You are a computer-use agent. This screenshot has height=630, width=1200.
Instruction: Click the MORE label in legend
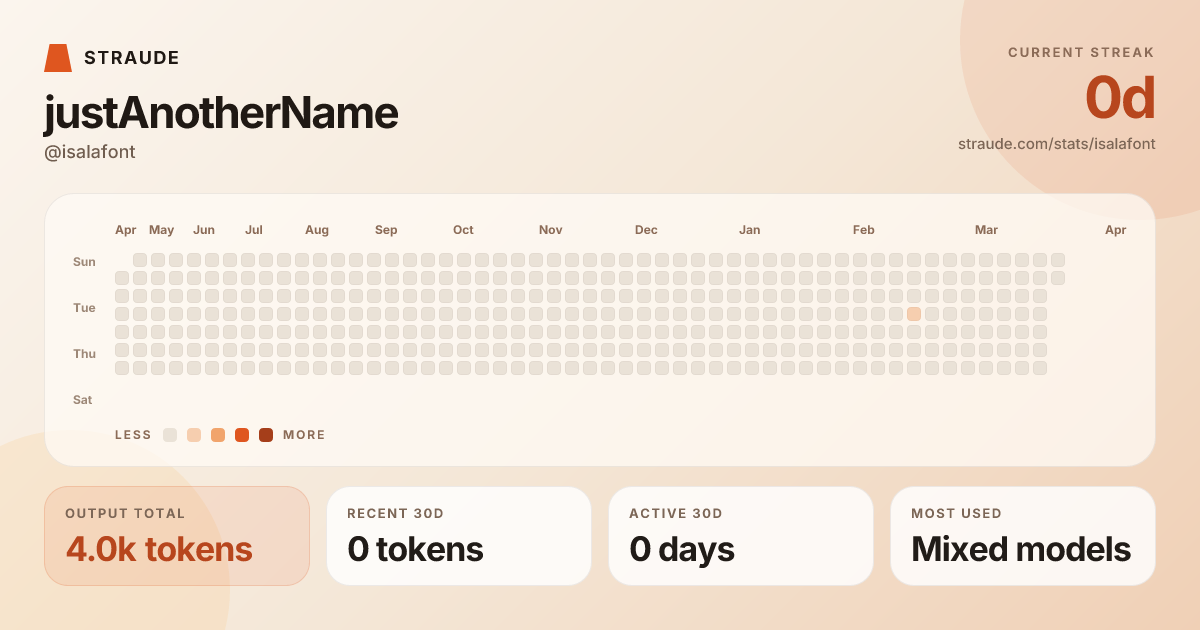click(304, 435)
